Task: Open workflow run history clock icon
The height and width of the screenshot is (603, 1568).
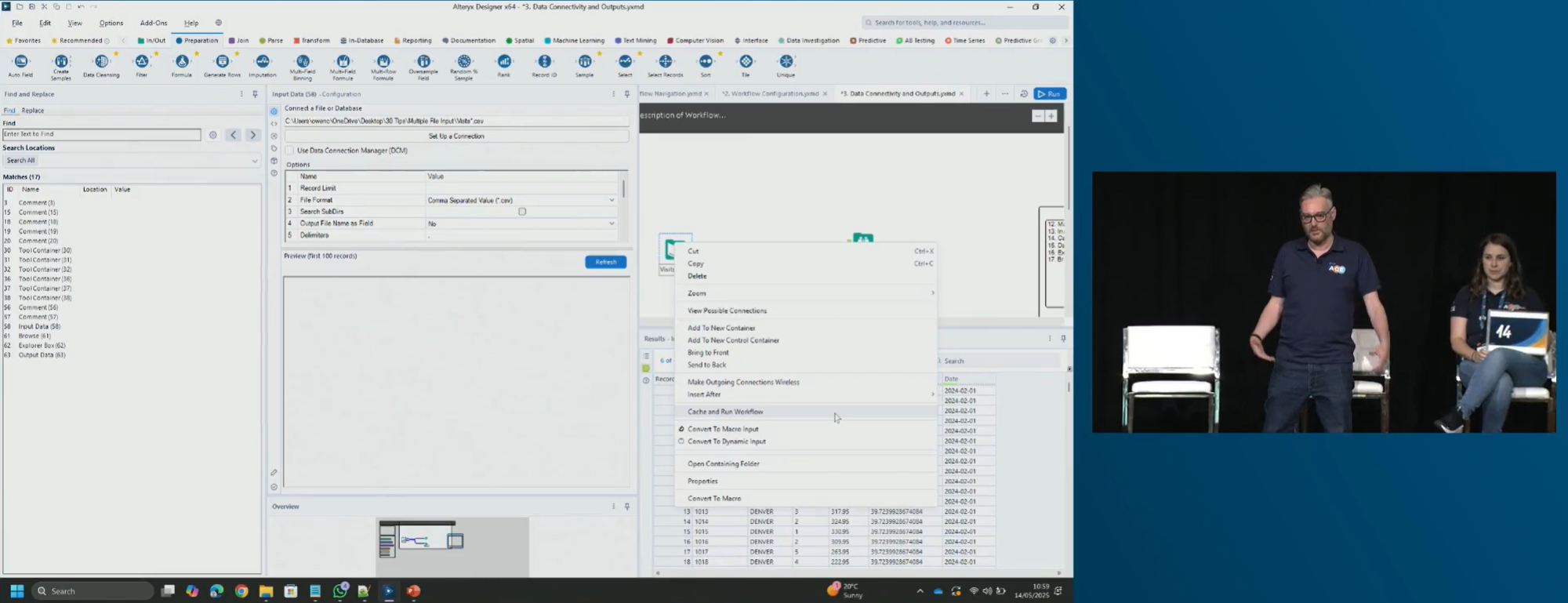Action: pos(1023,94)
